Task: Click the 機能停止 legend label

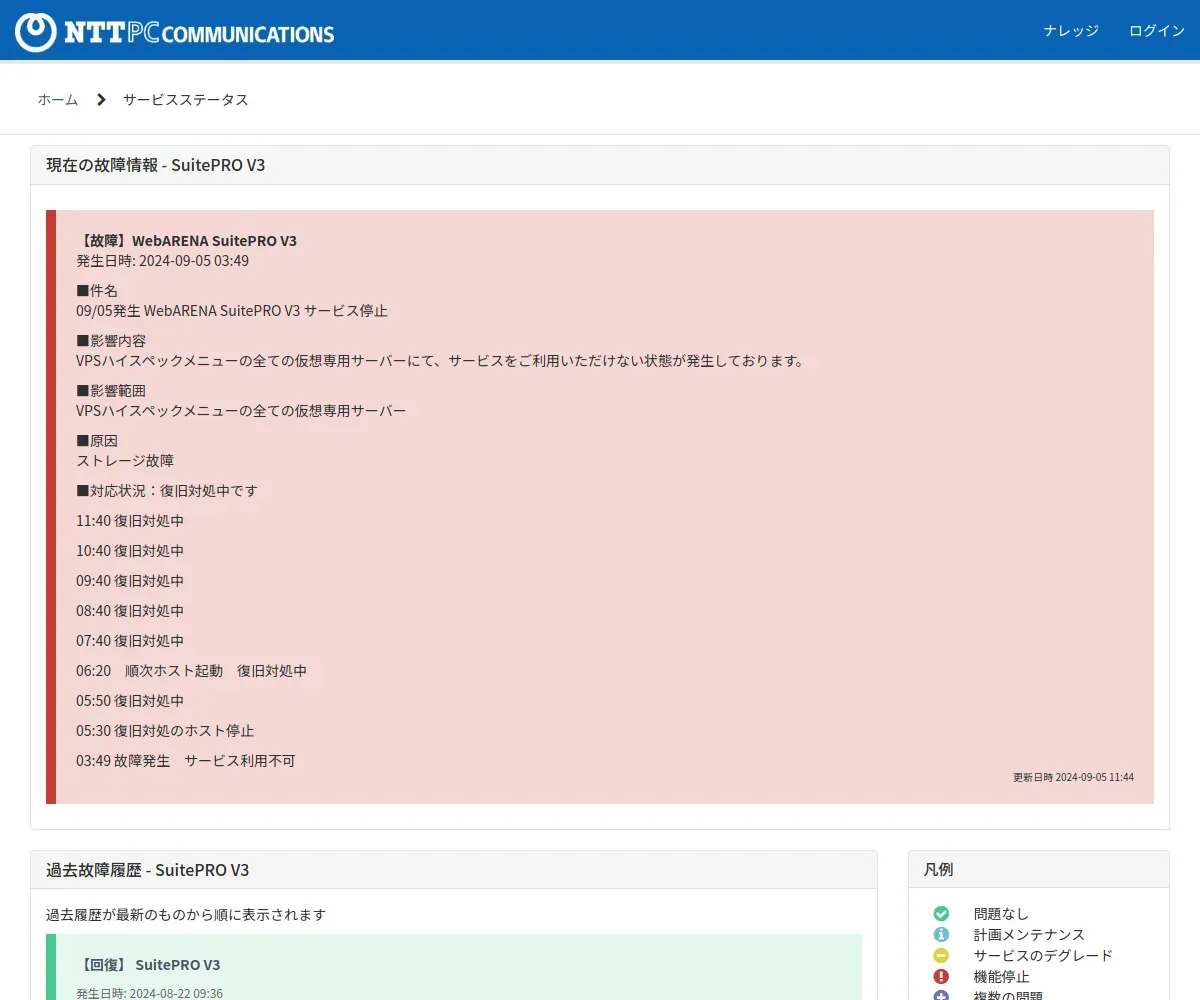Action: pos(1001,977)
